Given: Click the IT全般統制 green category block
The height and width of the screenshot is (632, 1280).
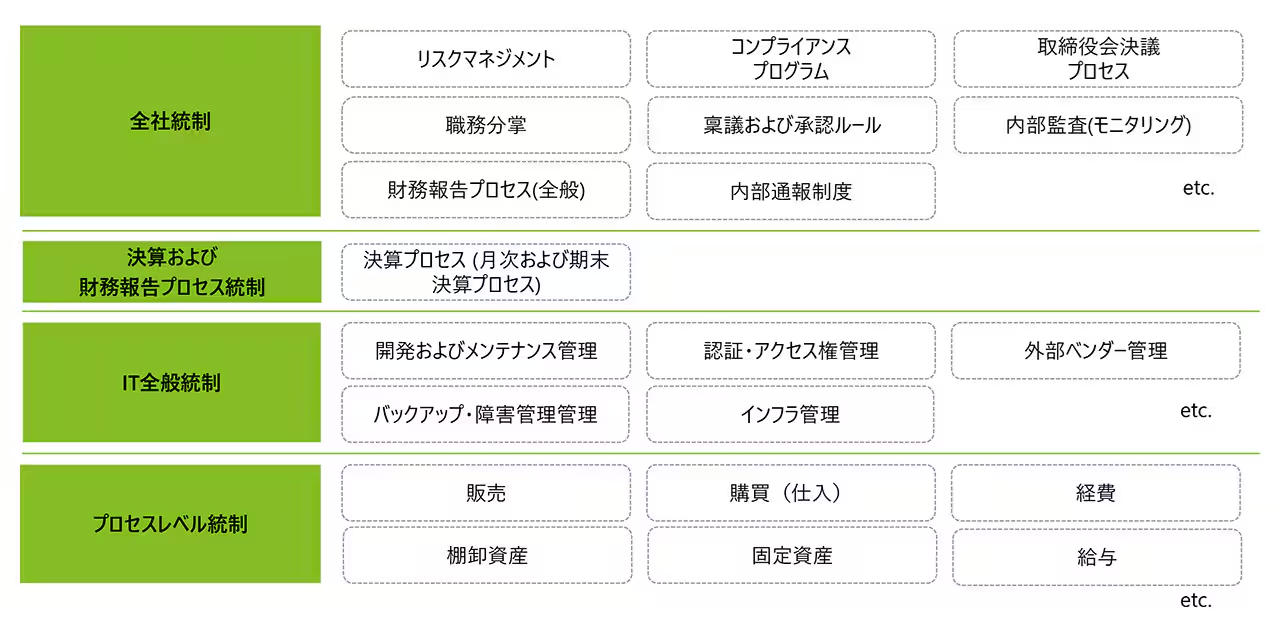Looking at the screenshot, I should click(x=172, y=383).
